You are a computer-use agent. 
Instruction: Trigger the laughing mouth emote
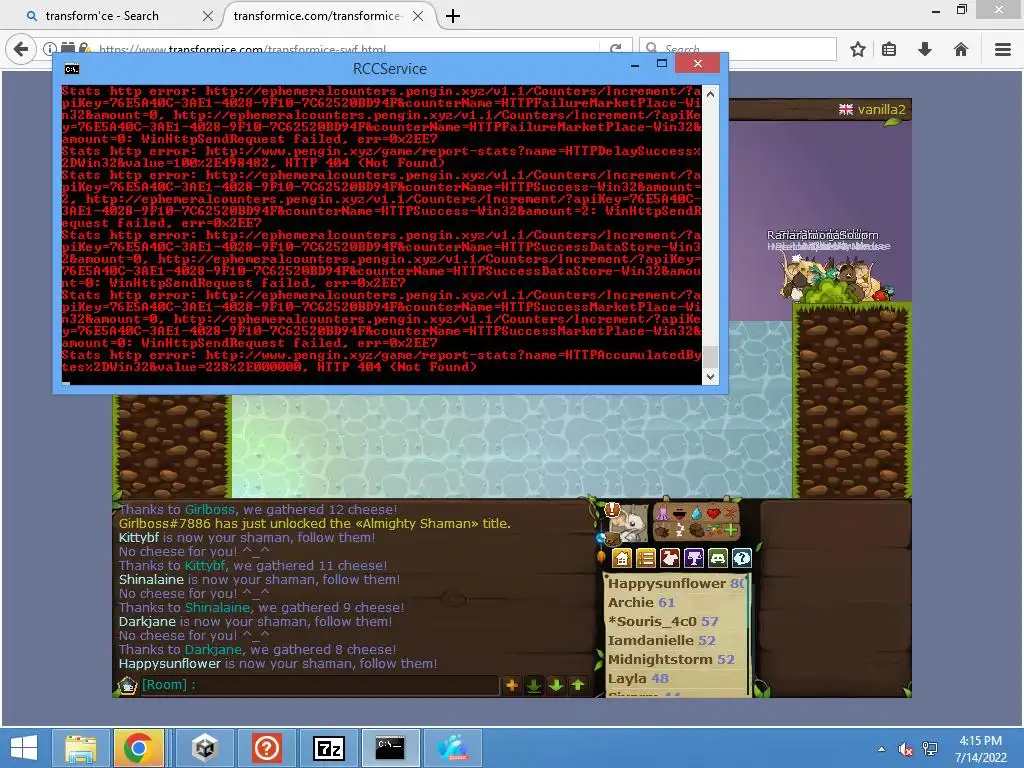pyautogui.click(x=680, y=514)
